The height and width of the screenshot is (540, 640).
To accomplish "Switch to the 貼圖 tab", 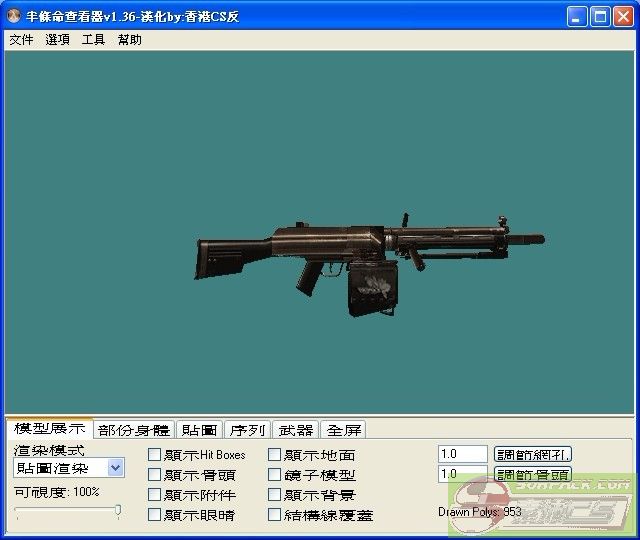I will (x=199, y=430).
